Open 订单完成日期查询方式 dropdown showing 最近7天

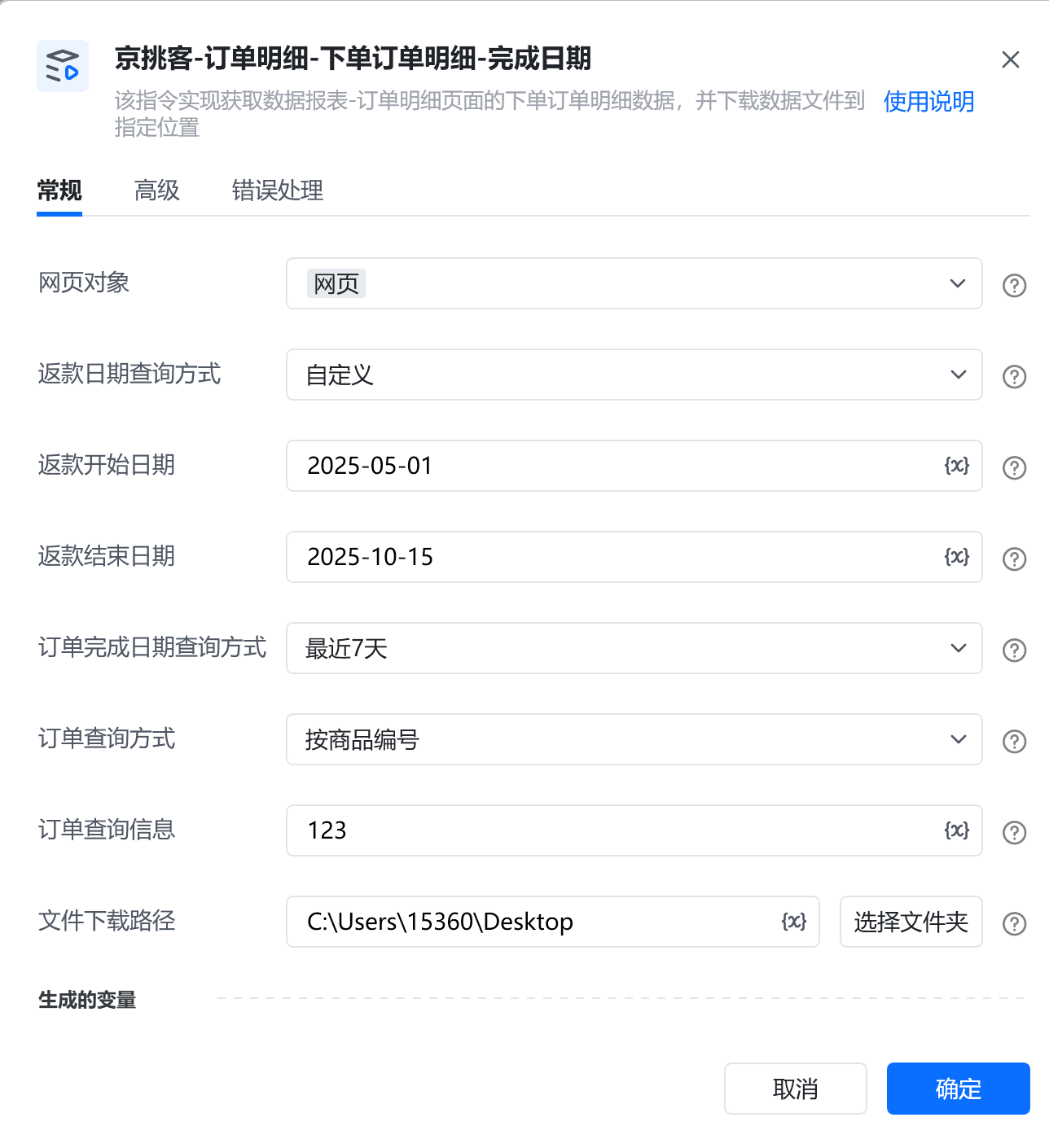(634, 648)
